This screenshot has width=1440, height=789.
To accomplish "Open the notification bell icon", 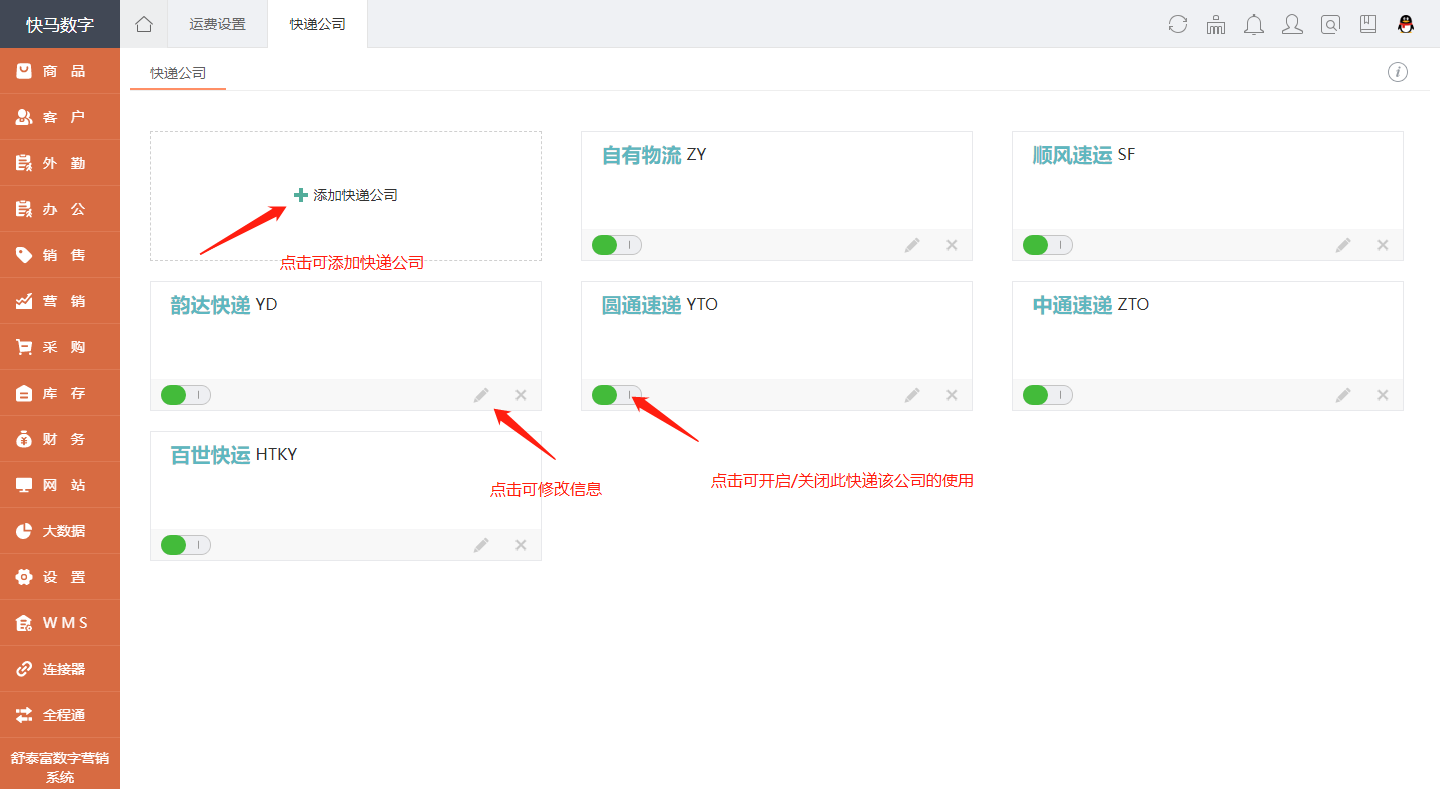I will (1254, 25).
